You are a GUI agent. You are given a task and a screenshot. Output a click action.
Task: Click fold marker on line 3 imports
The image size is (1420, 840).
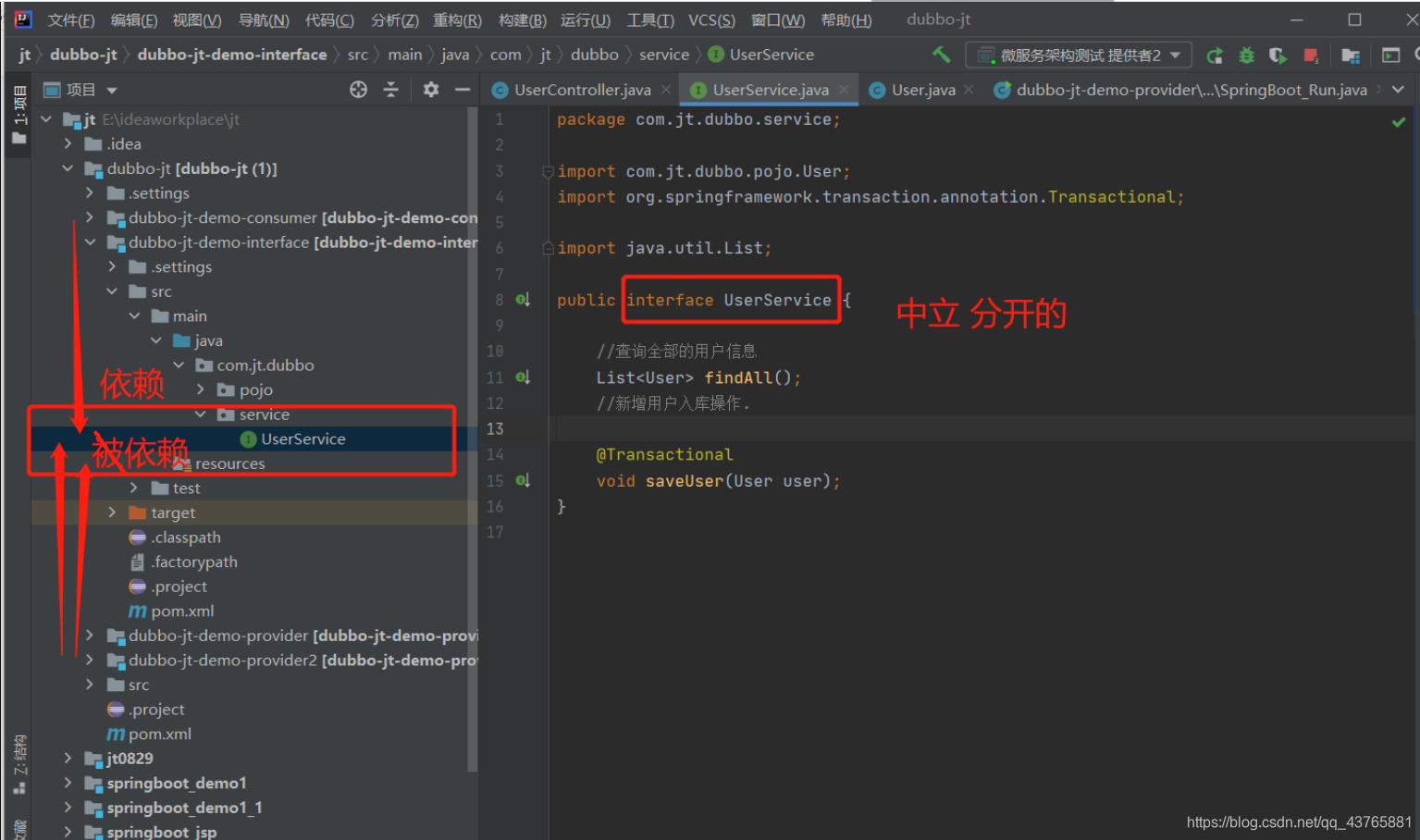coord(547,171)
